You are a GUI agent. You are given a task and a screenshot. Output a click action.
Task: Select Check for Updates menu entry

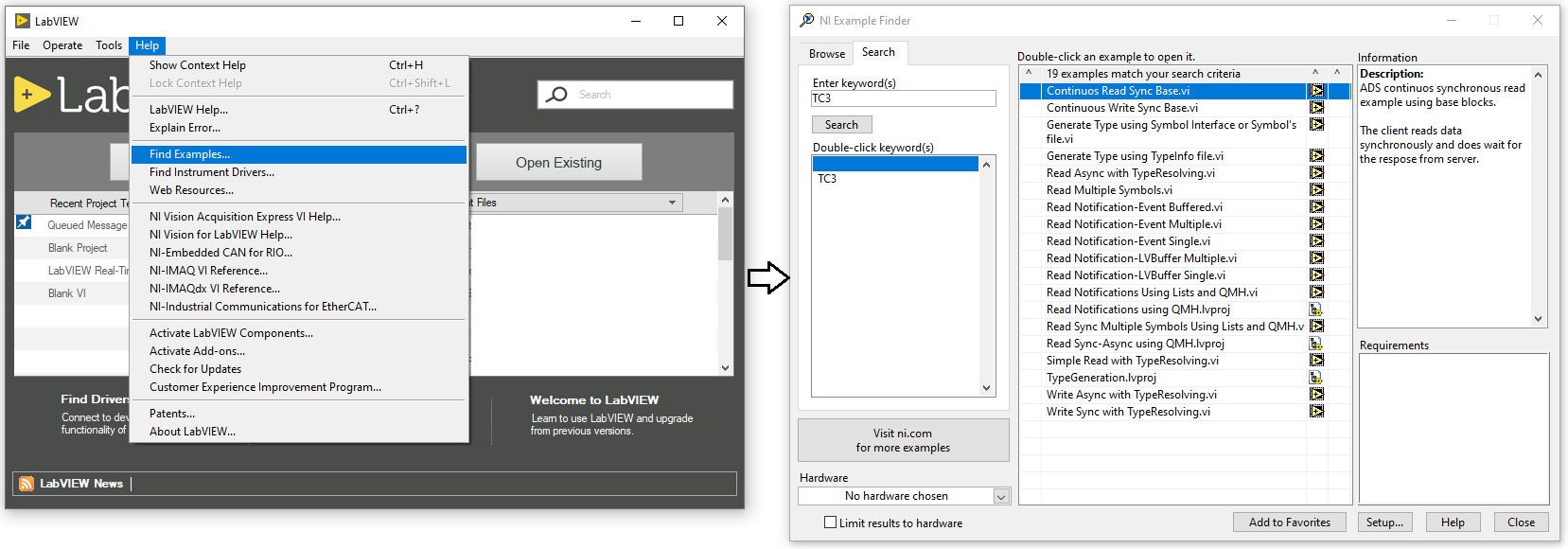(x=299, y=369)
